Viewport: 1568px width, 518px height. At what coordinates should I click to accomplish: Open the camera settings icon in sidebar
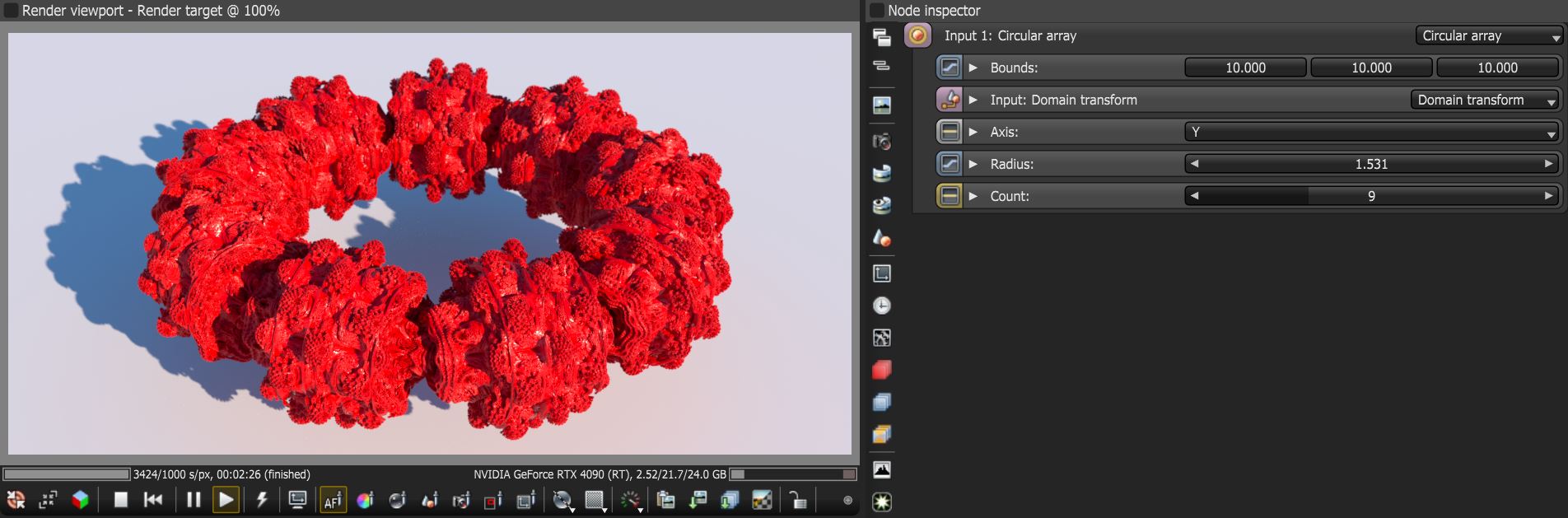tap(882, 141)
